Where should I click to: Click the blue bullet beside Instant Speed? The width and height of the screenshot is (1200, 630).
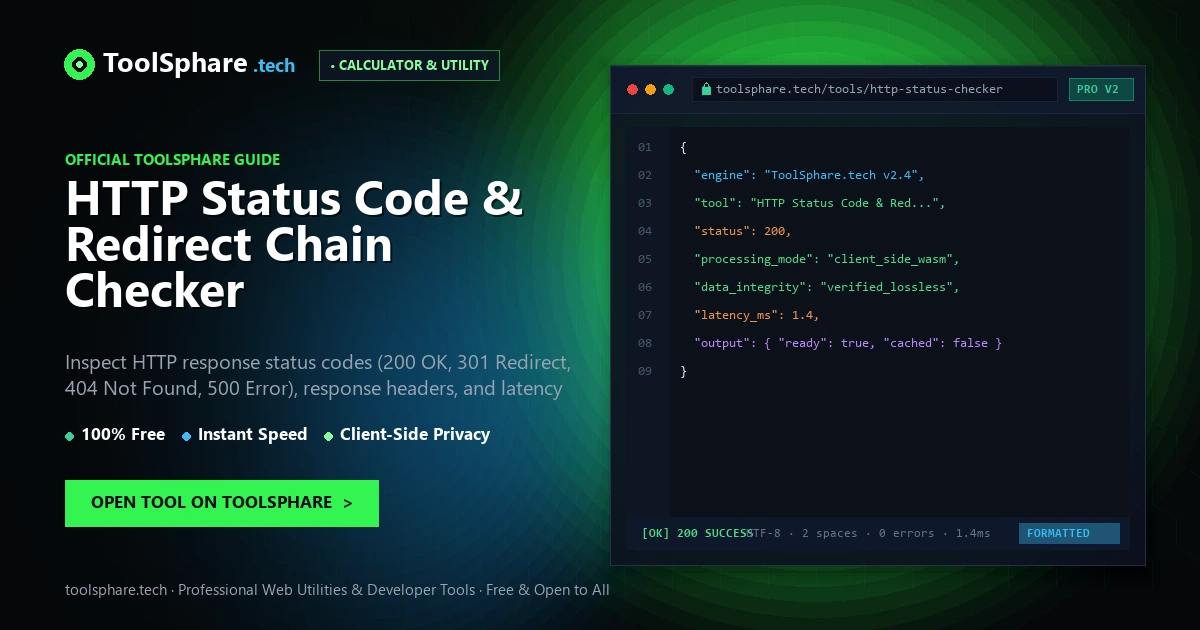[186, 436]
